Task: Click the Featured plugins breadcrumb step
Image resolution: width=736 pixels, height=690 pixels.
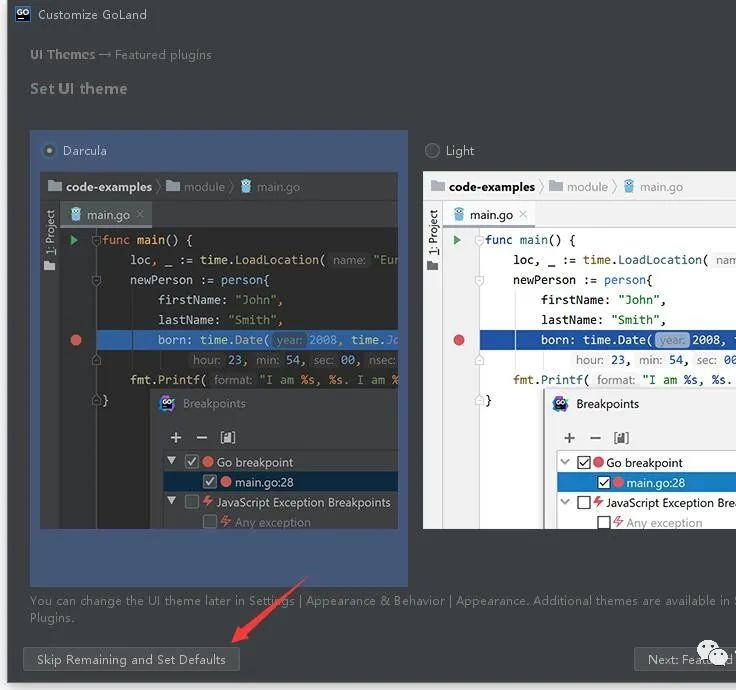Action: [163, 55]
